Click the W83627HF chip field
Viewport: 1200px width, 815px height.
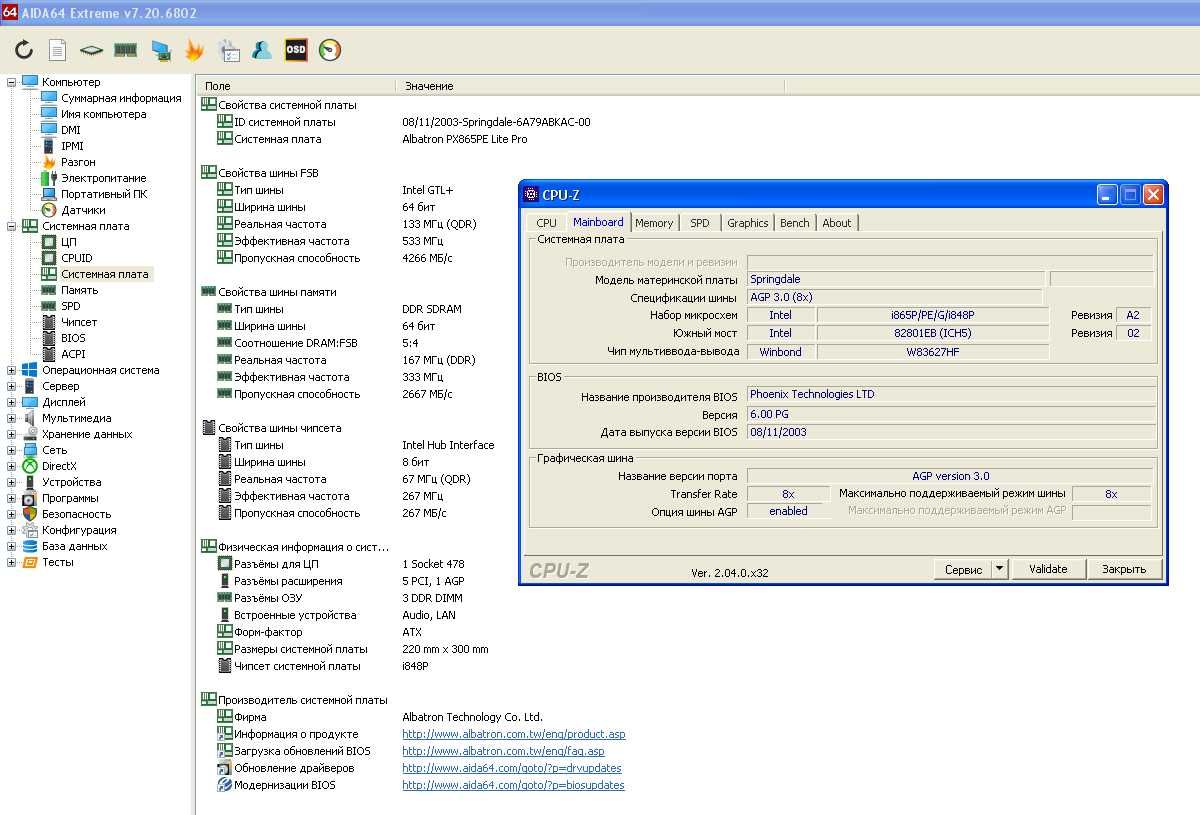(933, 352)
